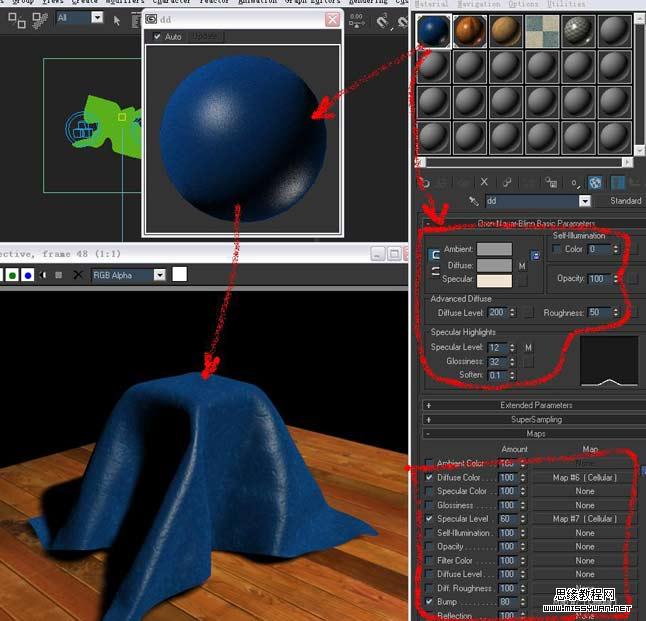Click the Ambient color swatch
This screenshot has height=621, width=646.
[494, 249]
